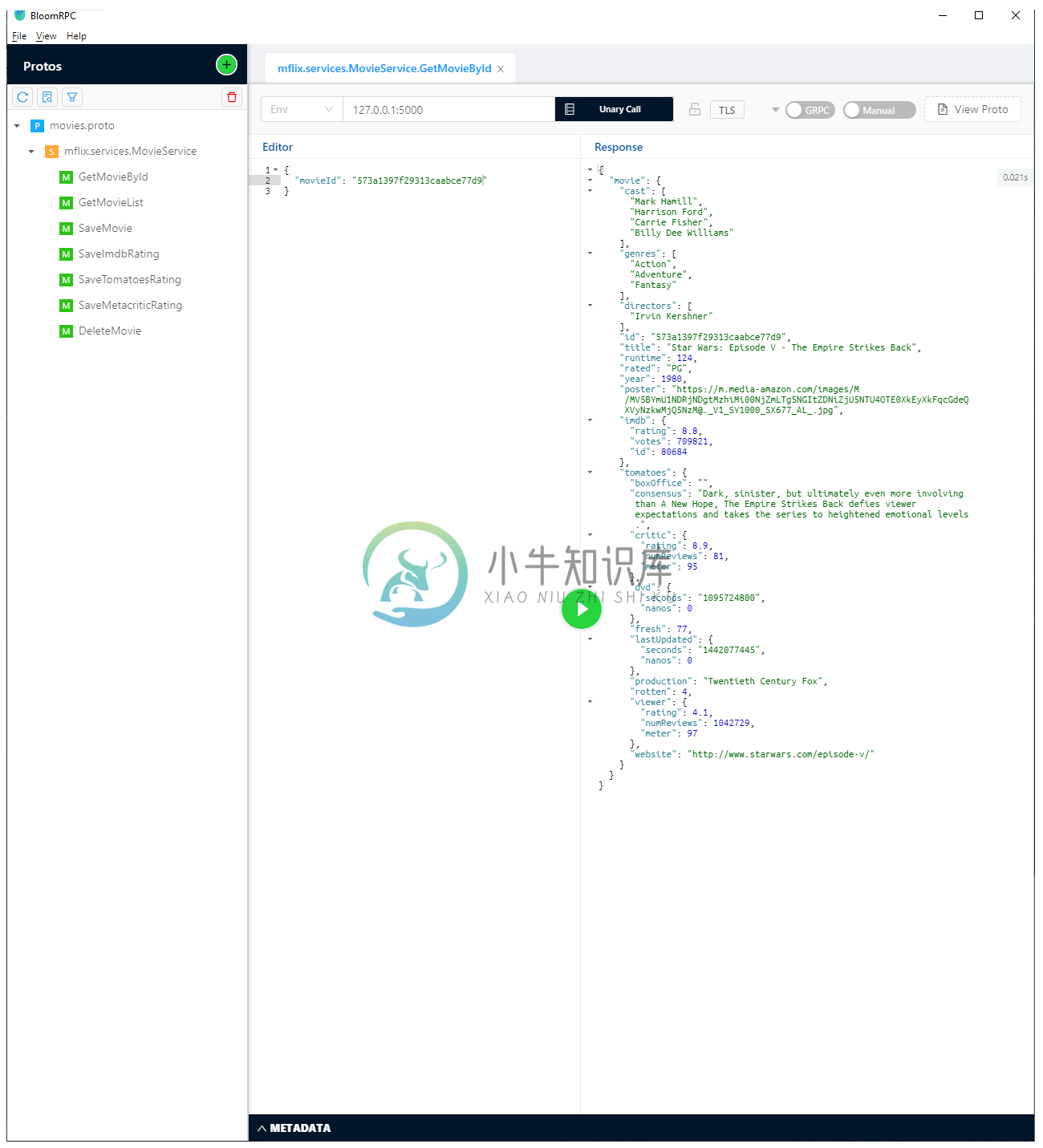Click the 0.021s response time label
1043x1148 pixels.
1015,177
